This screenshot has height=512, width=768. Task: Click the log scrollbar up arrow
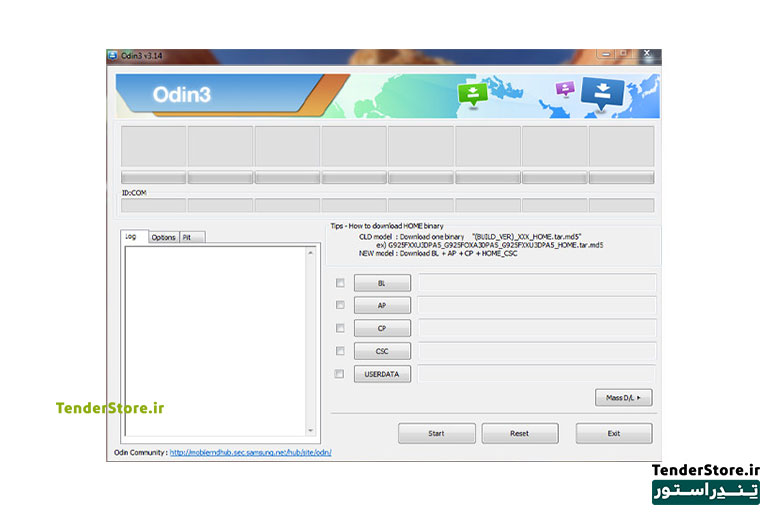point(311,253)
